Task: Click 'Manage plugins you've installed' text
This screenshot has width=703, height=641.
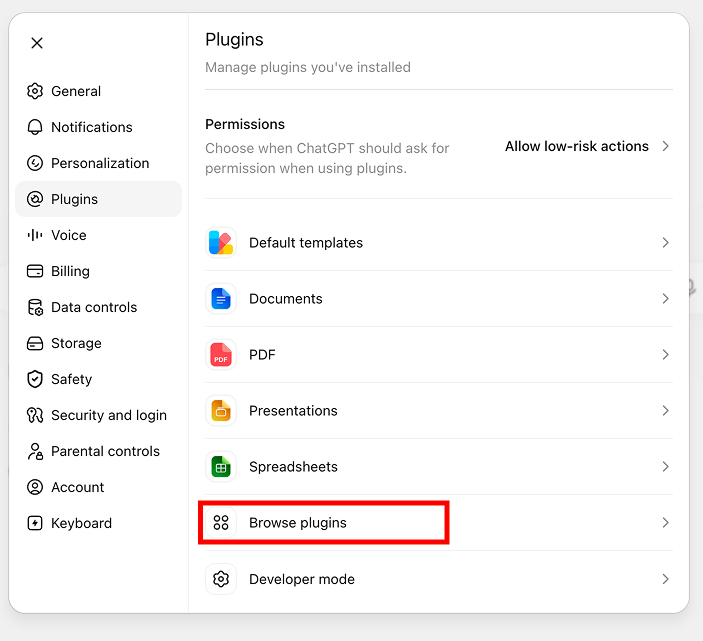Action: point(308,67)
